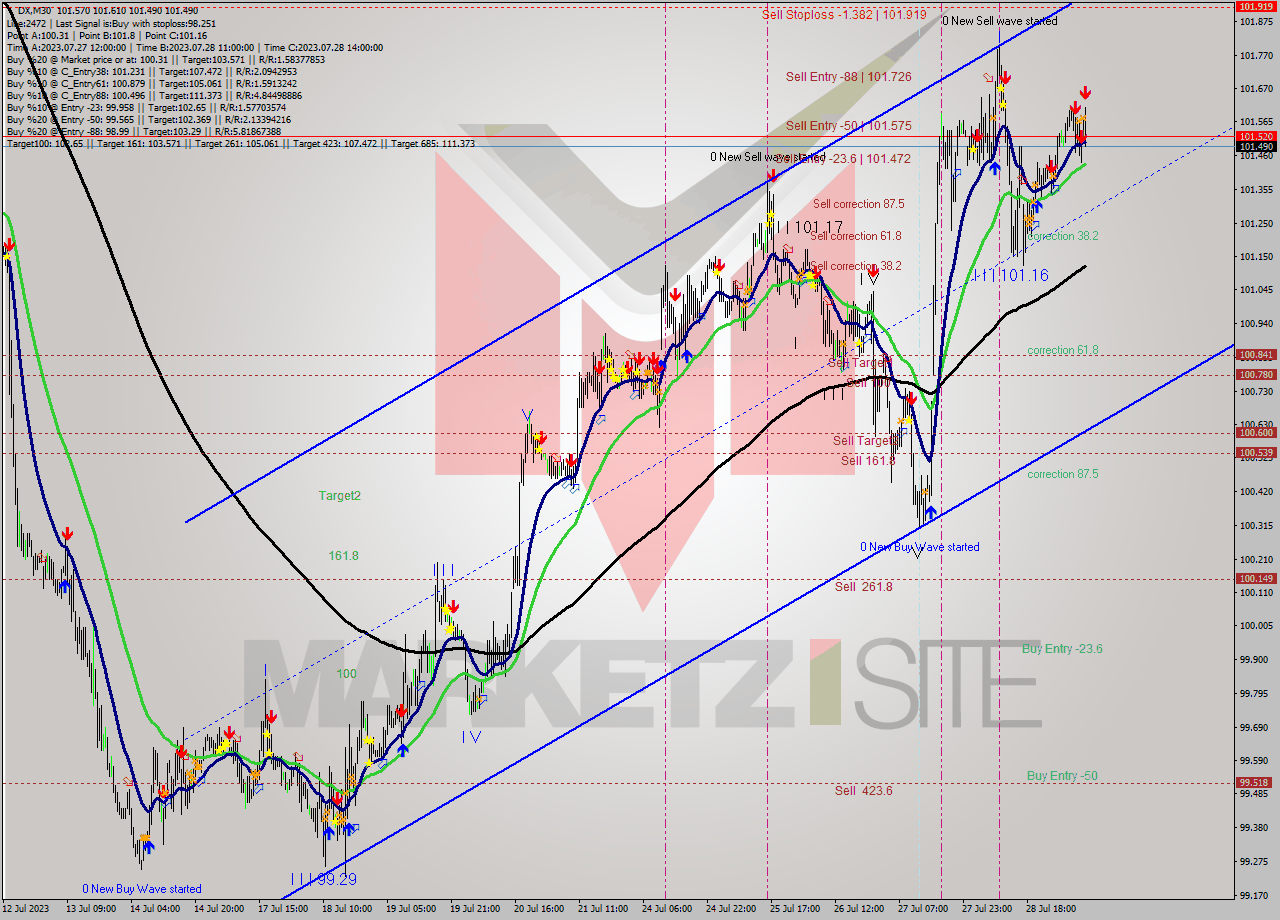Click the 100.780 price level tag
Viewport: 1280px width, 920px height.
(1257, 375)
